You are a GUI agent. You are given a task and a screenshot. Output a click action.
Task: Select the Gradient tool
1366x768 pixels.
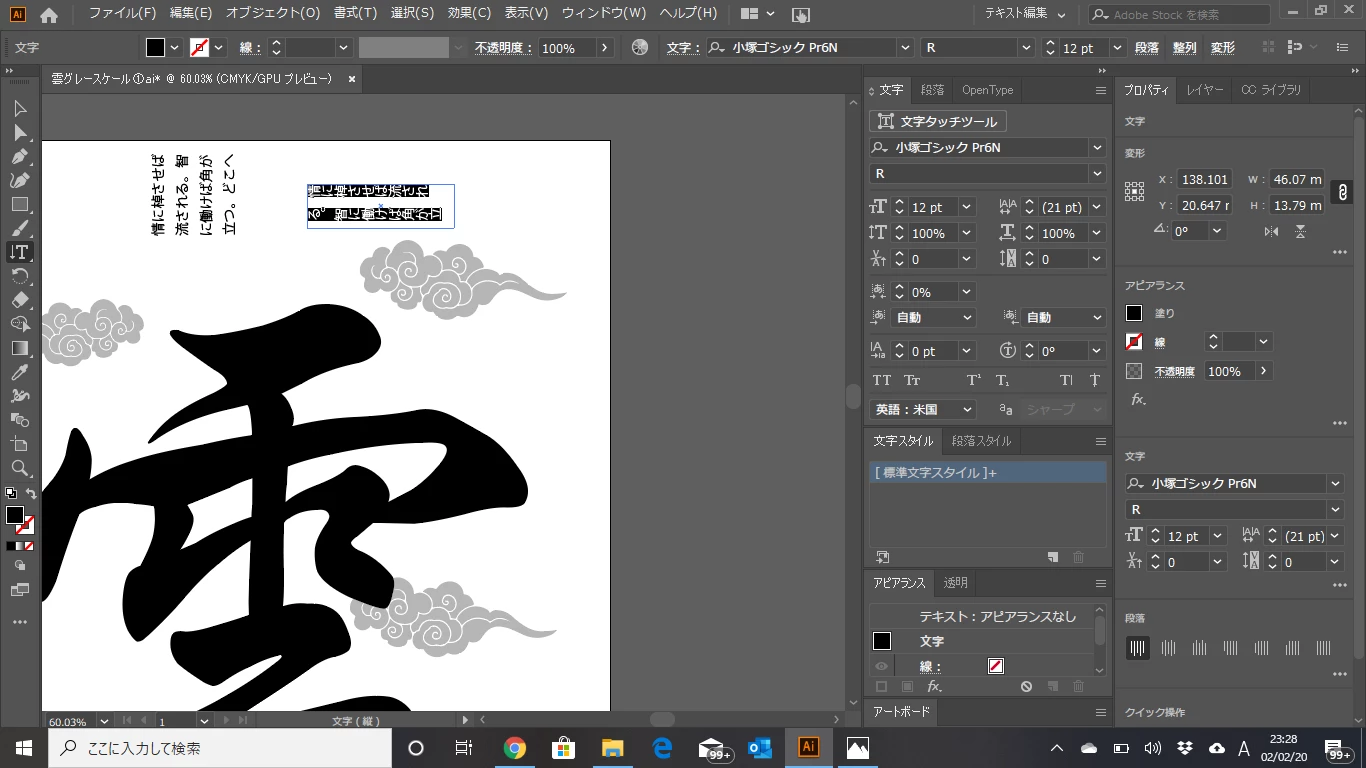19,348
